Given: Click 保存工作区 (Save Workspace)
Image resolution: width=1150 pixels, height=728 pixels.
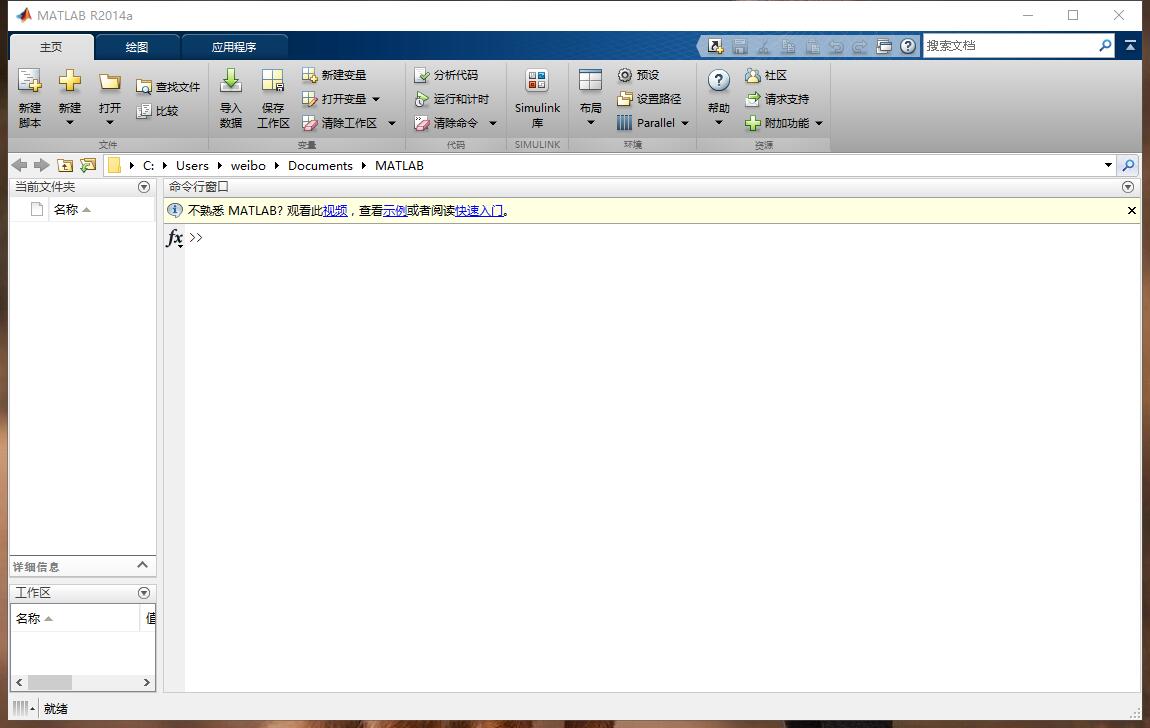Looking at the screenshot, I should [273, 98].
